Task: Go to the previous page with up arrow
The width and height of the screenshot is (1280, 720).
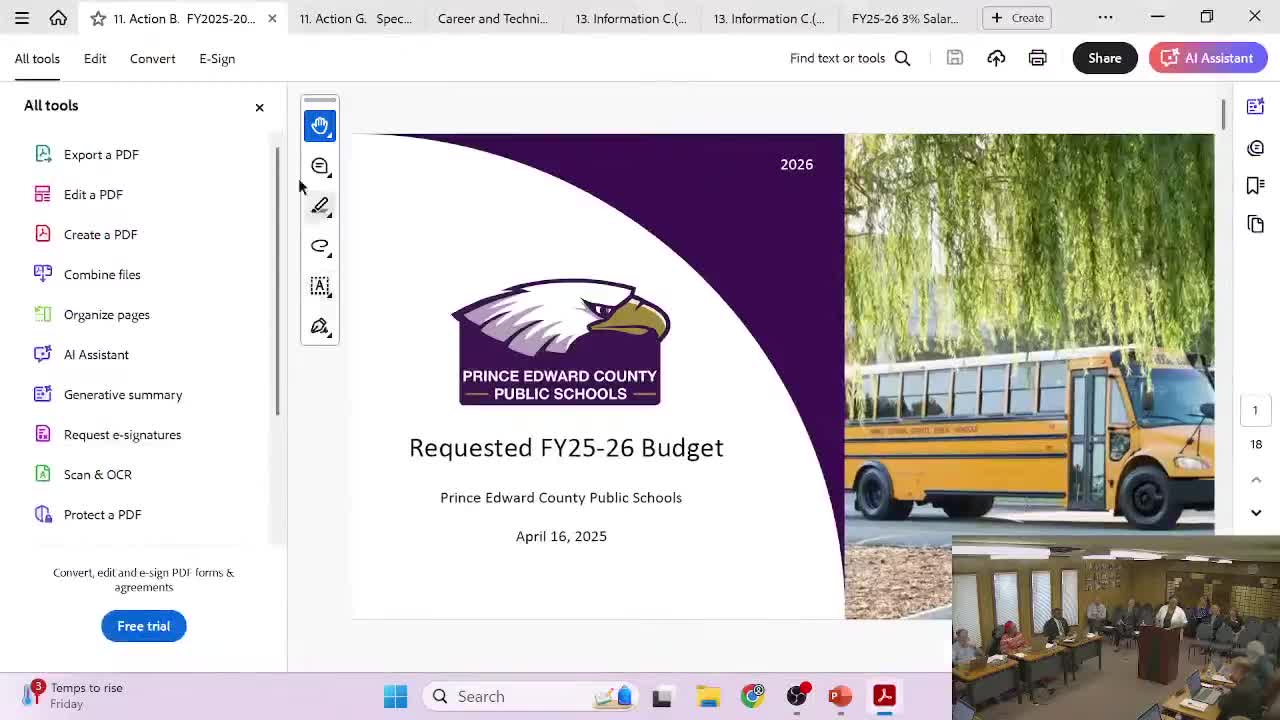Action: click(x=1256, y=480)
